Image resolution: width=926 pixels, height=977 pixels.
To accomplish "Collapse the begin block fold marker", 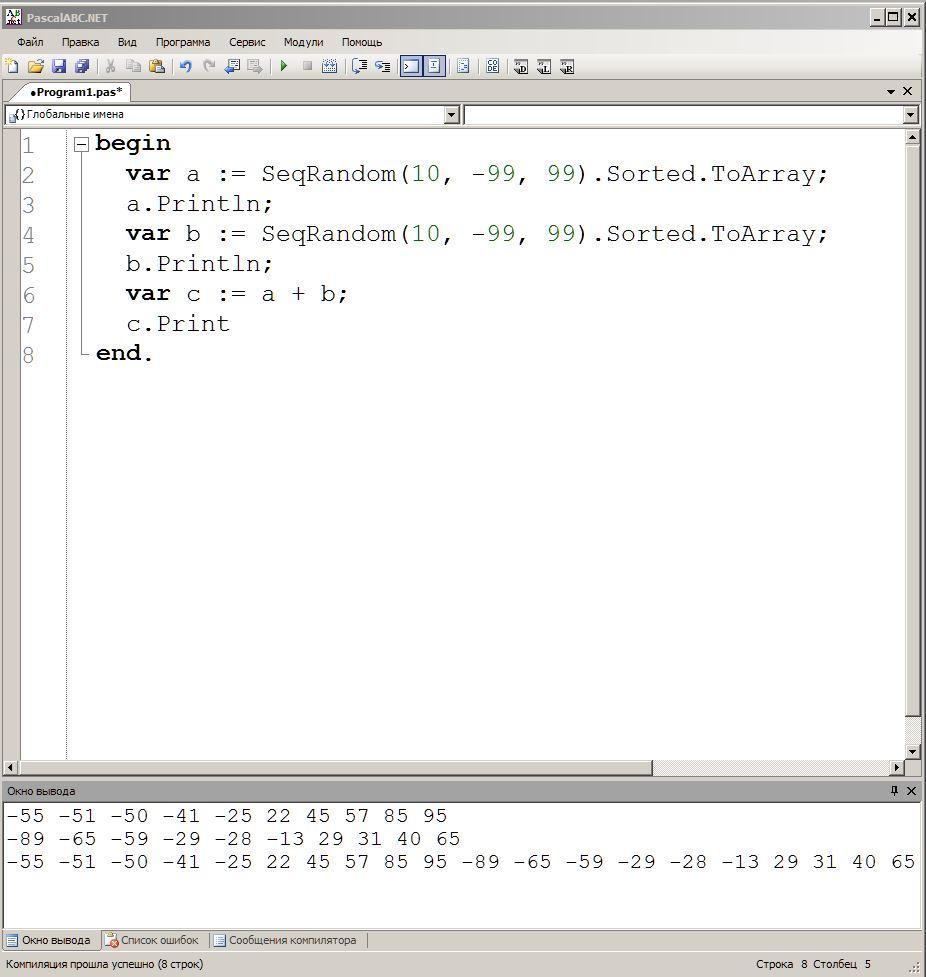I will (x=82, y=145).
